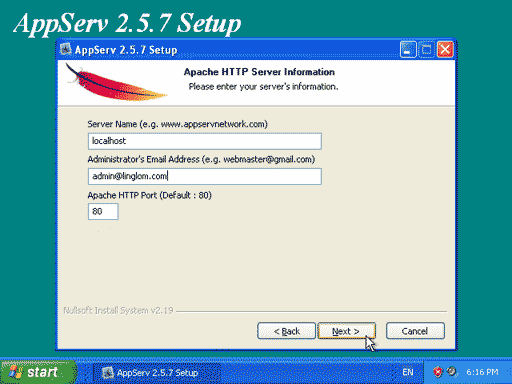Minimize the AppServ 2.5.7 Setup window

coord(408,50)
